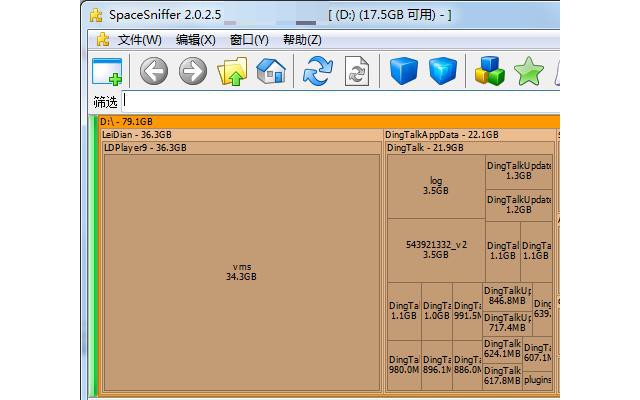Click the child-window icon beside 文件(W)
This screenshot has height=400, width=640.
coord(102,40)
